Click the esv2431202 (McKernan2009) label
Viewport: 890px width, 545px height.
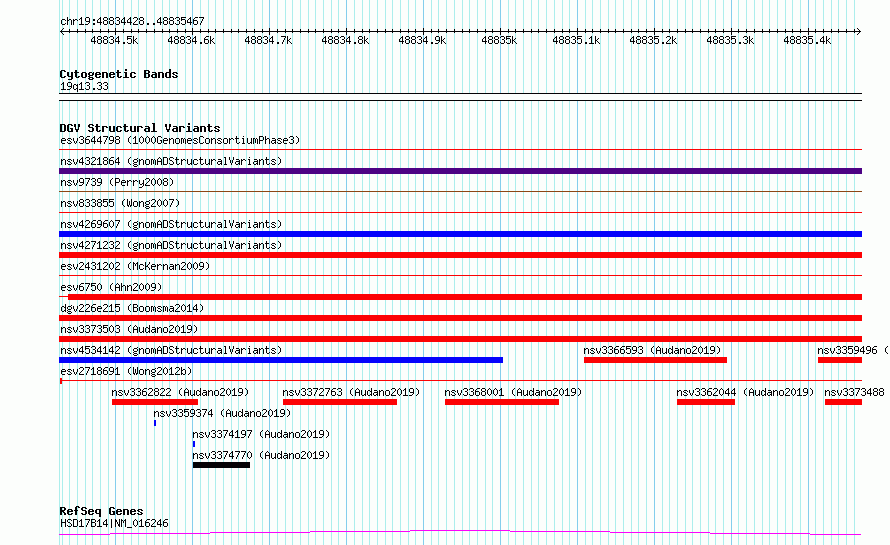click(135, 266)
